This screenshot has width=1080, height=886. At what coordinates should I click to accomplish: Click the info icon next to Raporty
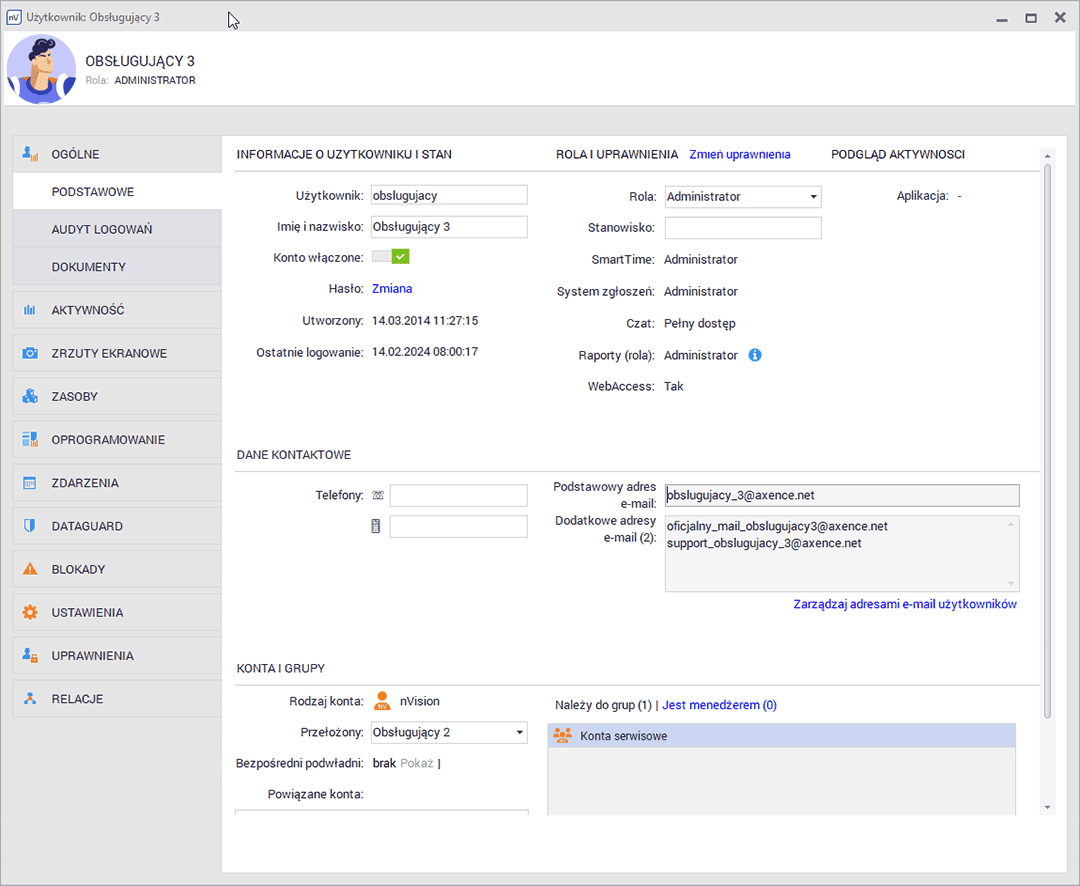pos(755,355)
